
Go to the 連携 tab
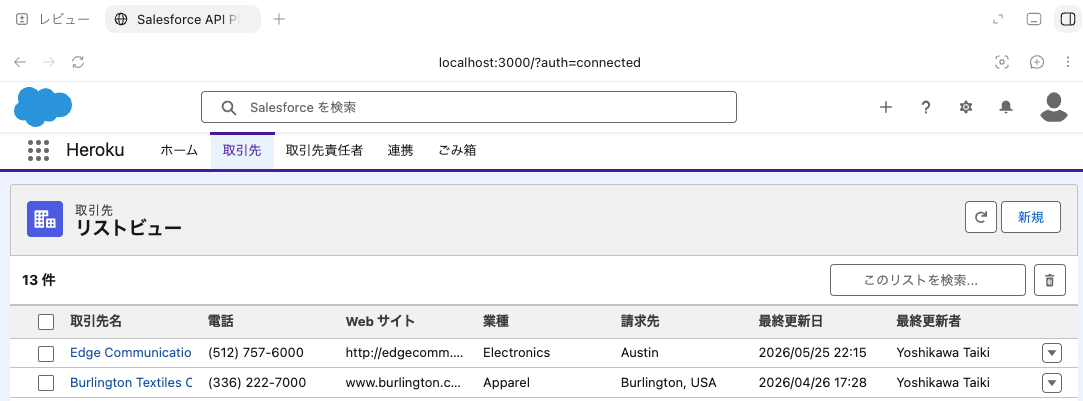tap(401, 150)
